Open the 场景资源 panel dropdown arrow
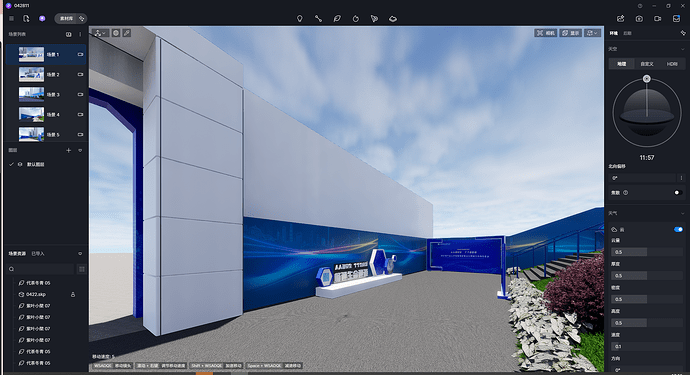Image resolution: width=690 pixels, height=375 pixels. [x=80, y=254]
